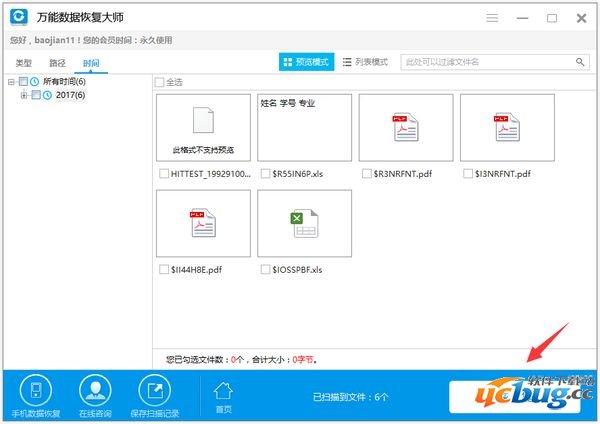Viewport: 600px width, 424px height.
Task: Click the search magnifier icon
Action: pyautogui.click(x=580, y=62)
